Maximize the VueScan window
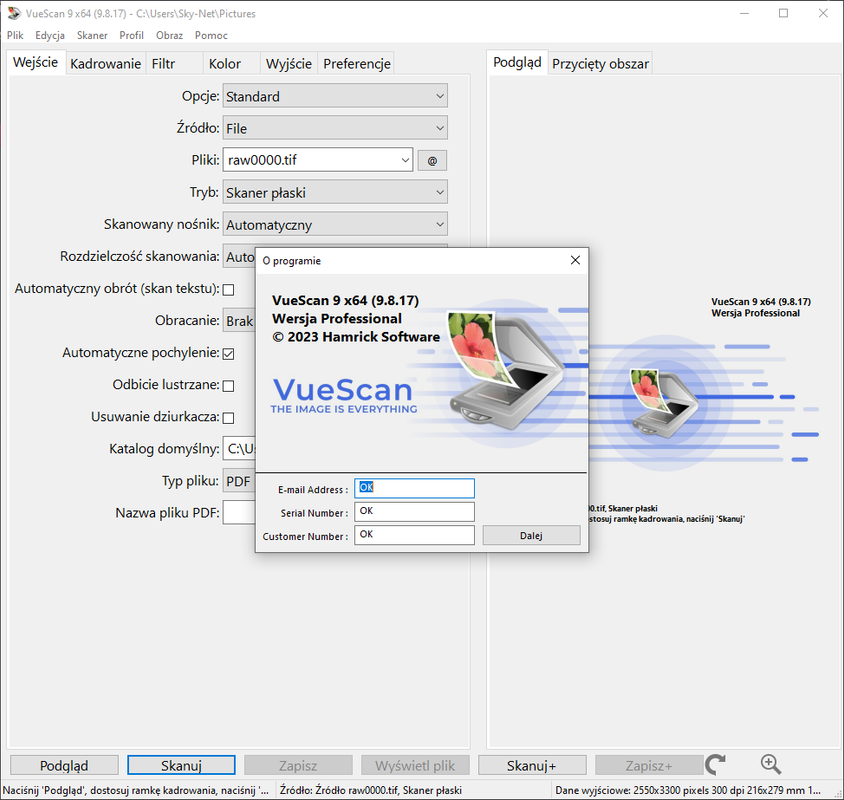Viewport: 844px width, 800px height. click(x=784, y=13)
